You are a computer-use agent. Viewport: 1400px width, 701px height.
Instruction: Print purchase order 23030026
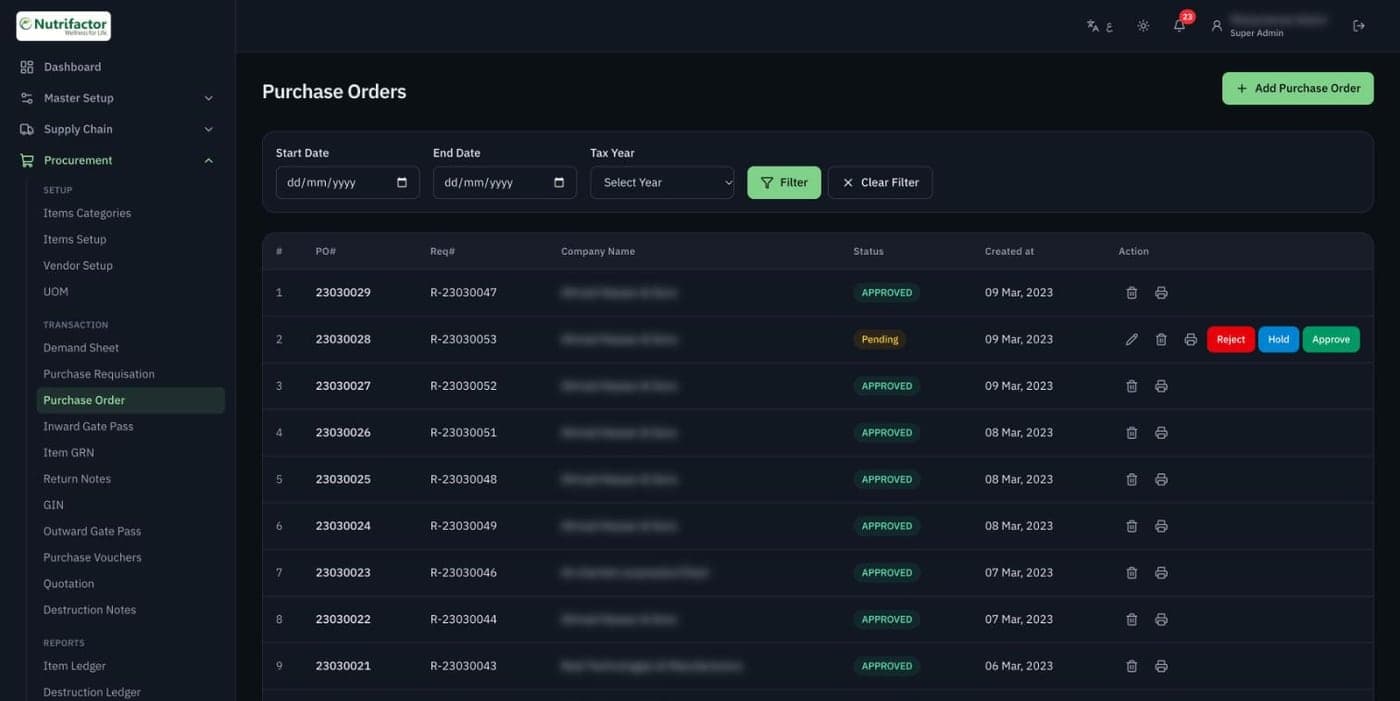point(1161,433)
